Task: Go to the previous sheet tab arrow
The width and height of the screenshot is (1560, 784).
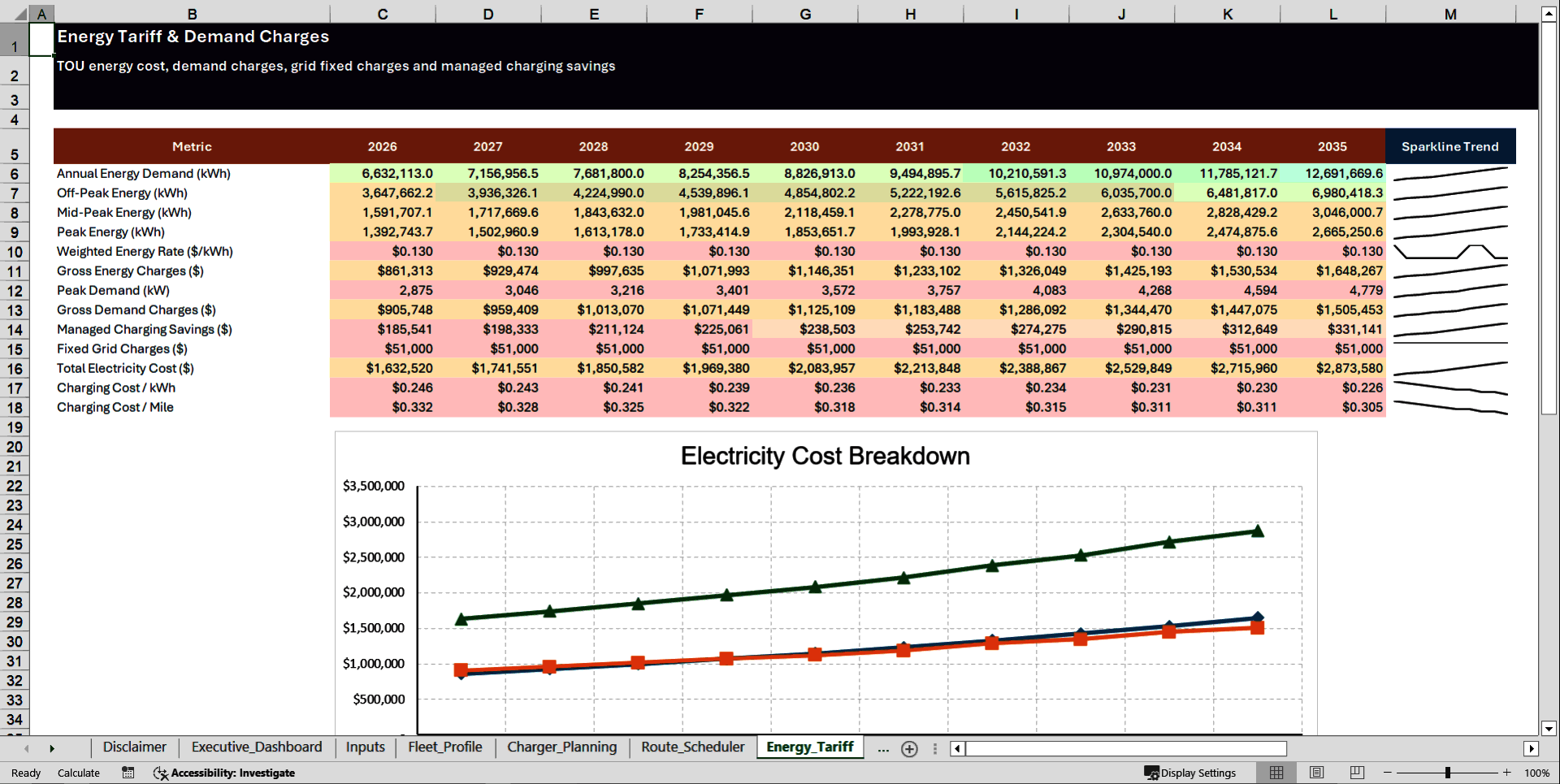Action: (27, 748)
